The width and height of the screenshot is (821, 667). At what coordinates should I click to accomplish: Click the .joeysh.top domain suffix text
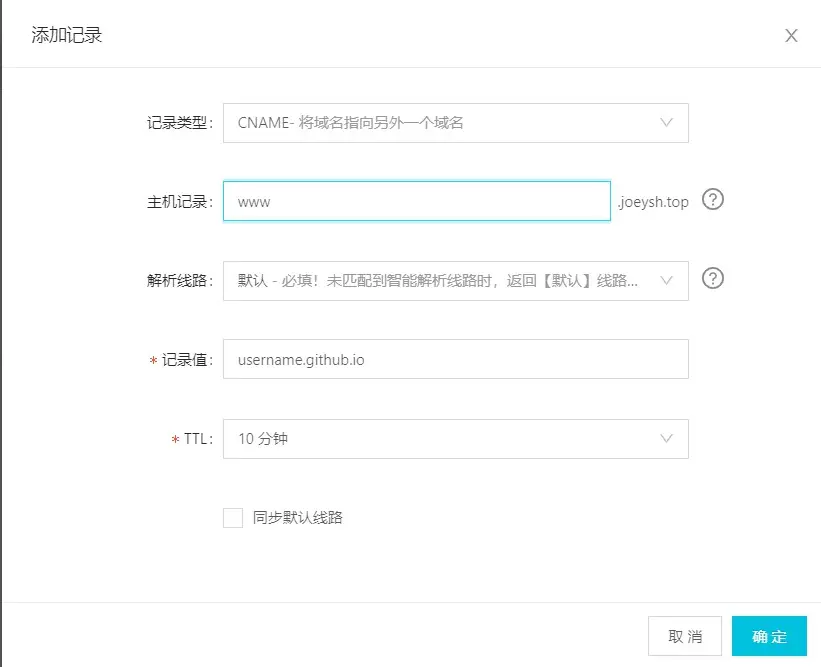click(653, 202)
